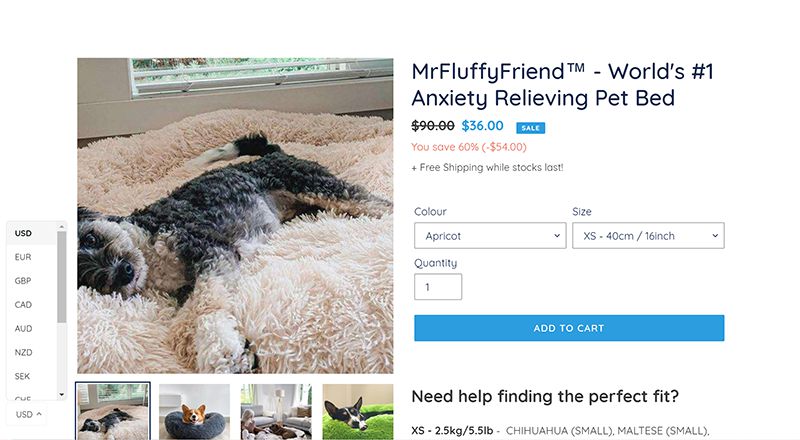Select the first thumbnail of dog on apricot bed
The height and width of the screenshot is (440, 800).
point(113,411)
